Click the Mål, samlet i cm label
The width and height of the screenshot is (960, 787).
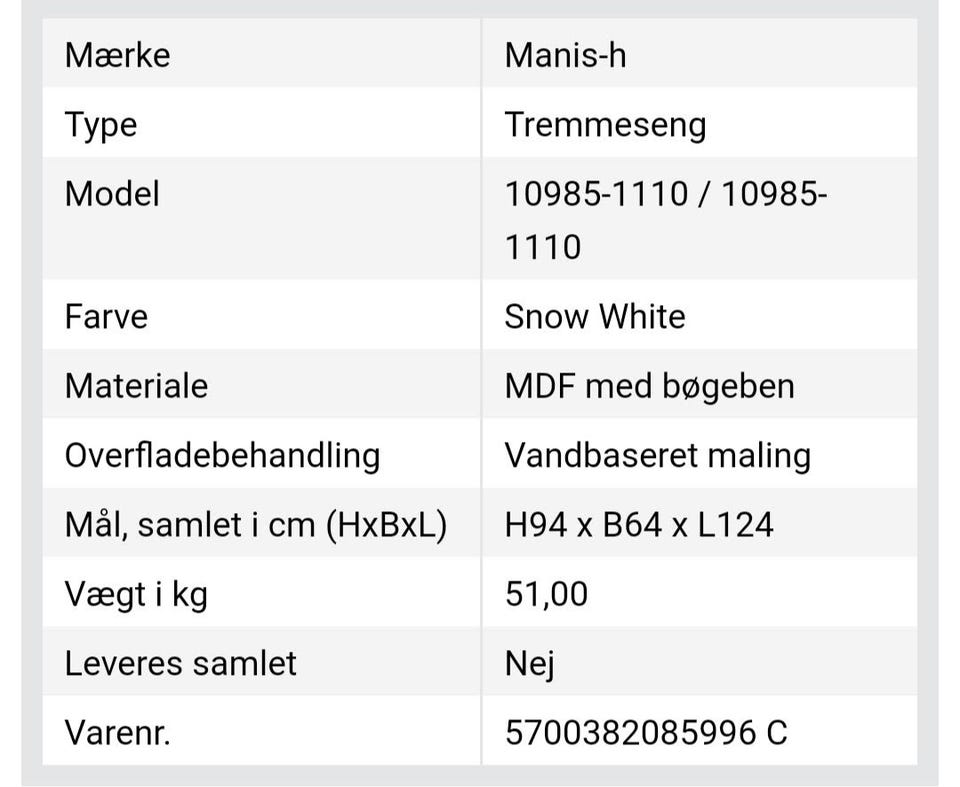255,525
